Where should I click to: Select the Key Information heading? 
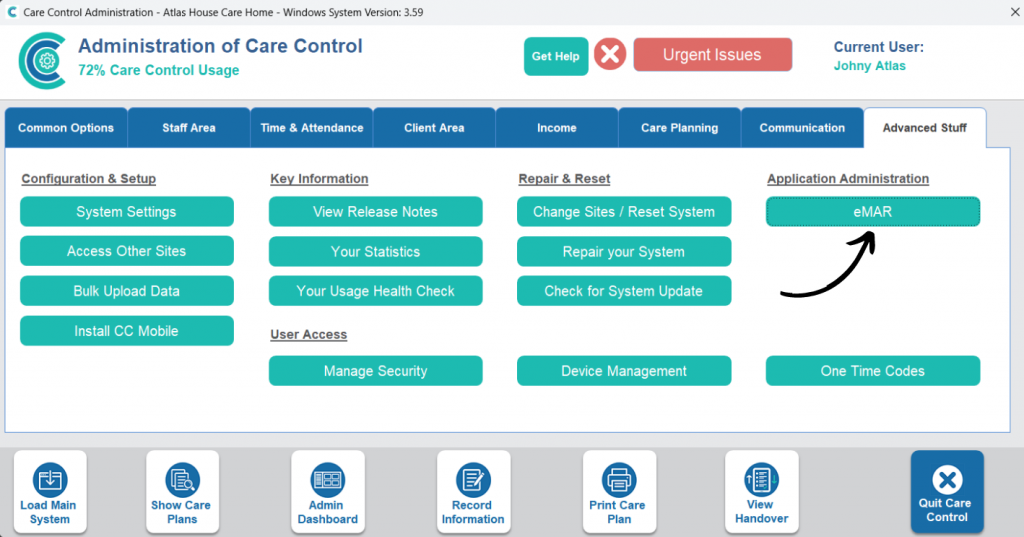(x=319, y=178)
